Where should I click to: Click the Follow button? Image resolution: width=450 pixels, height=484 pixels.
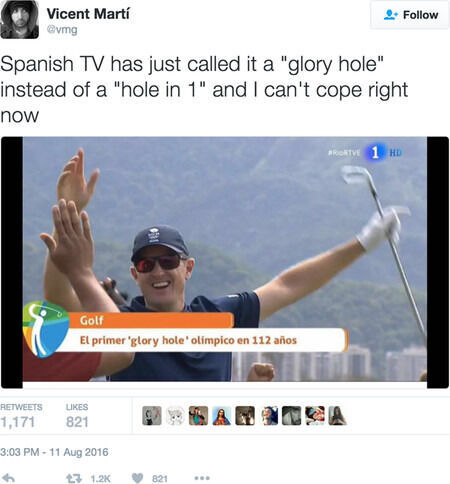pos(409,15)
